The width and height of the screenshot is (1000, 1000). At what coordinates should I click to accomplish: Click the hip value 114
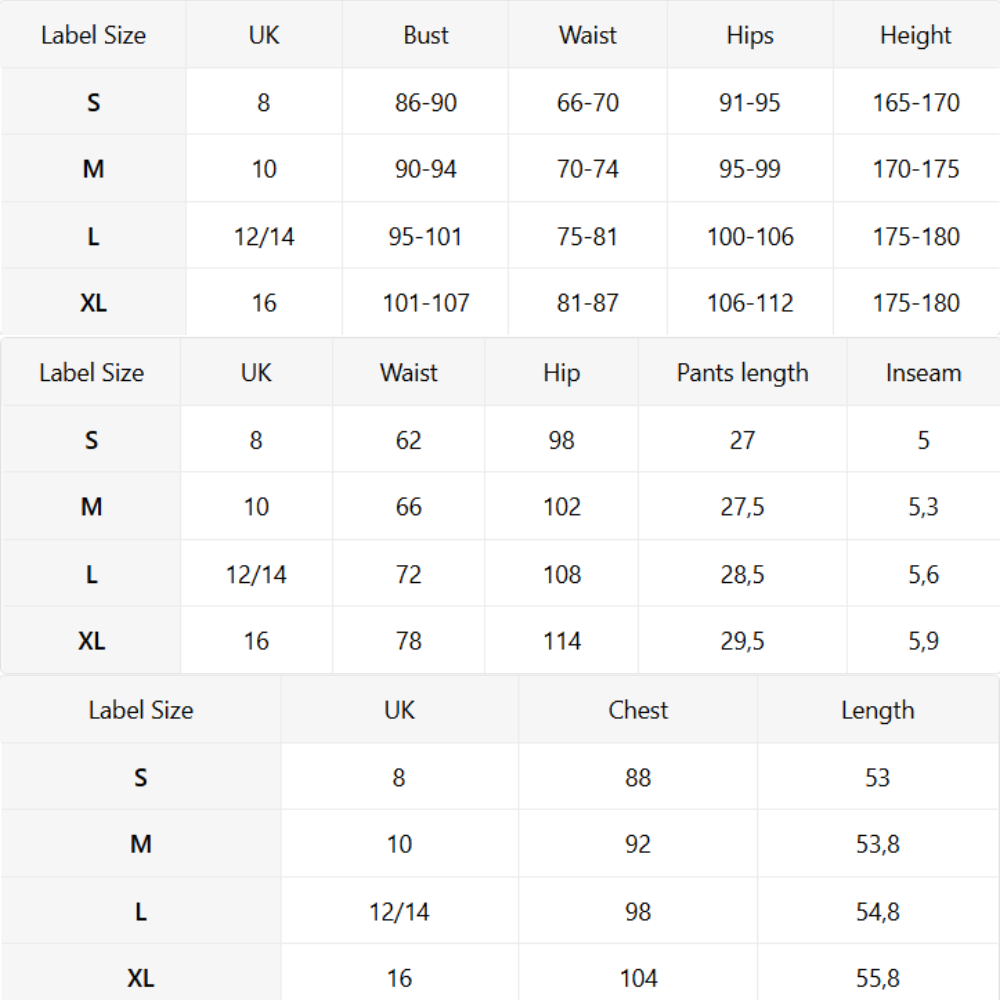pyautogui.click(x=561, y=641)
